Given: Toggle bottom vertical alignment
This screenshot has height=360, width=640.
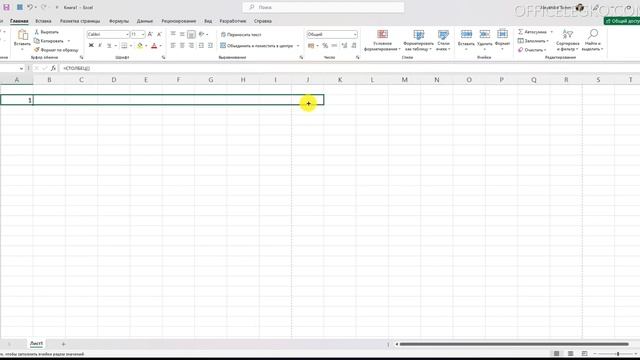Looking at the screenshot, I should 191,34.
